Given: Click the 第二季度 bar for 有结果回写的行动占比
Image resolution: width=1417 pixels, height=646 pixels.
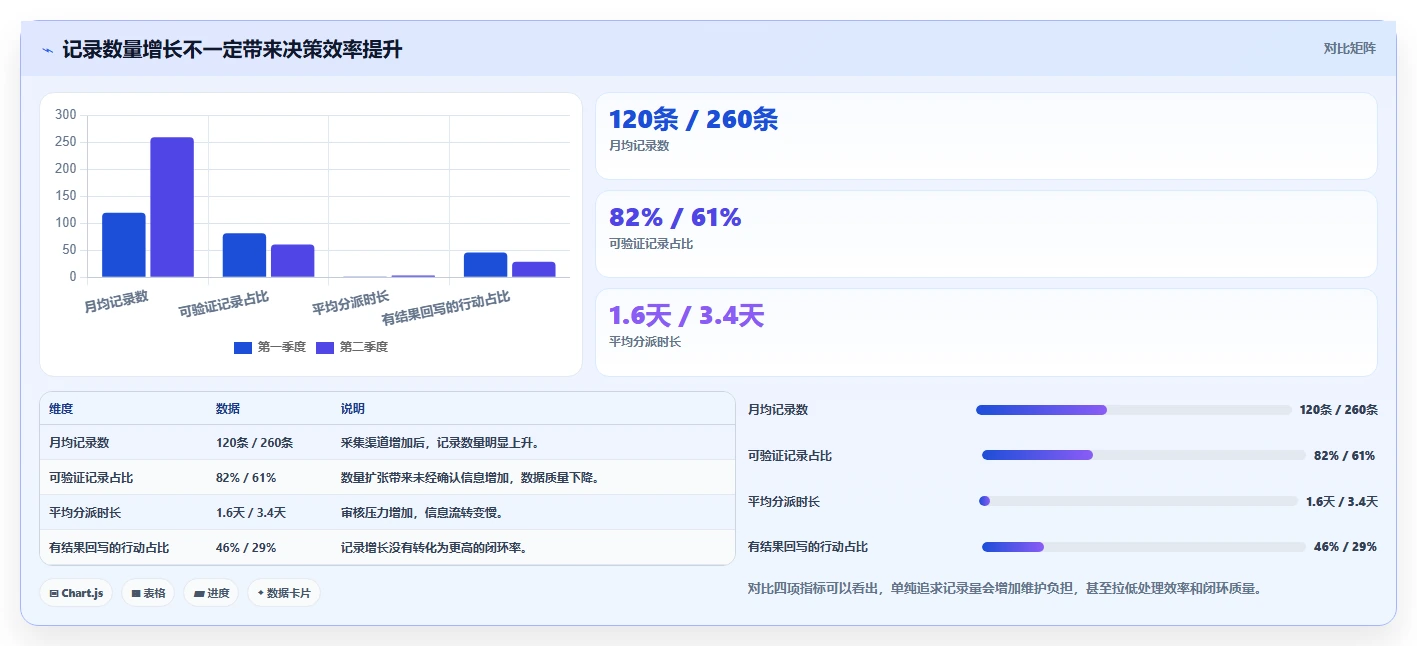Looking at the screenshot, I should tap(533, 269).
